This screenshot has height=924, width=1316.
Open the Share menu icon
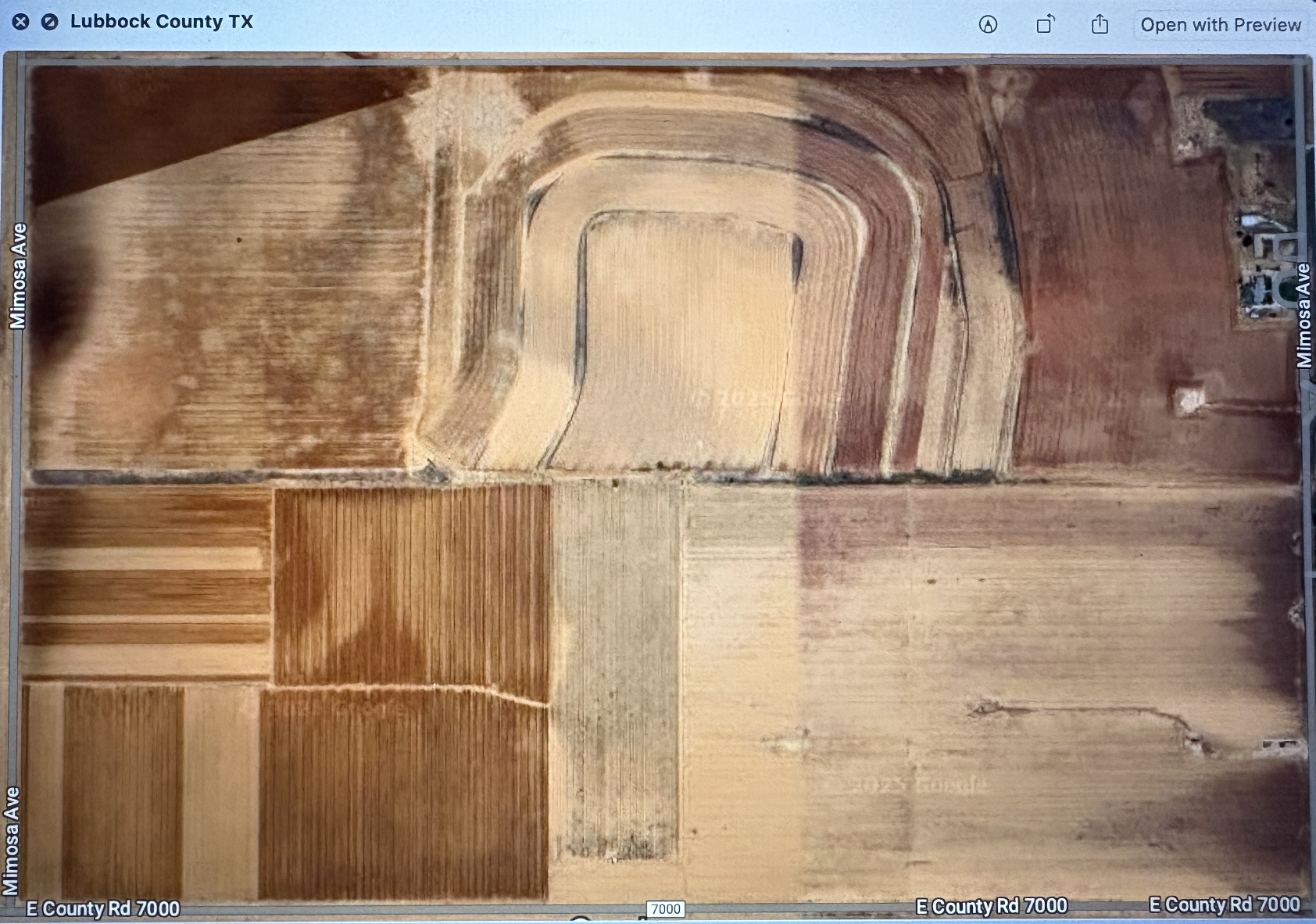pyautogui.click(x=1100, y=24)
